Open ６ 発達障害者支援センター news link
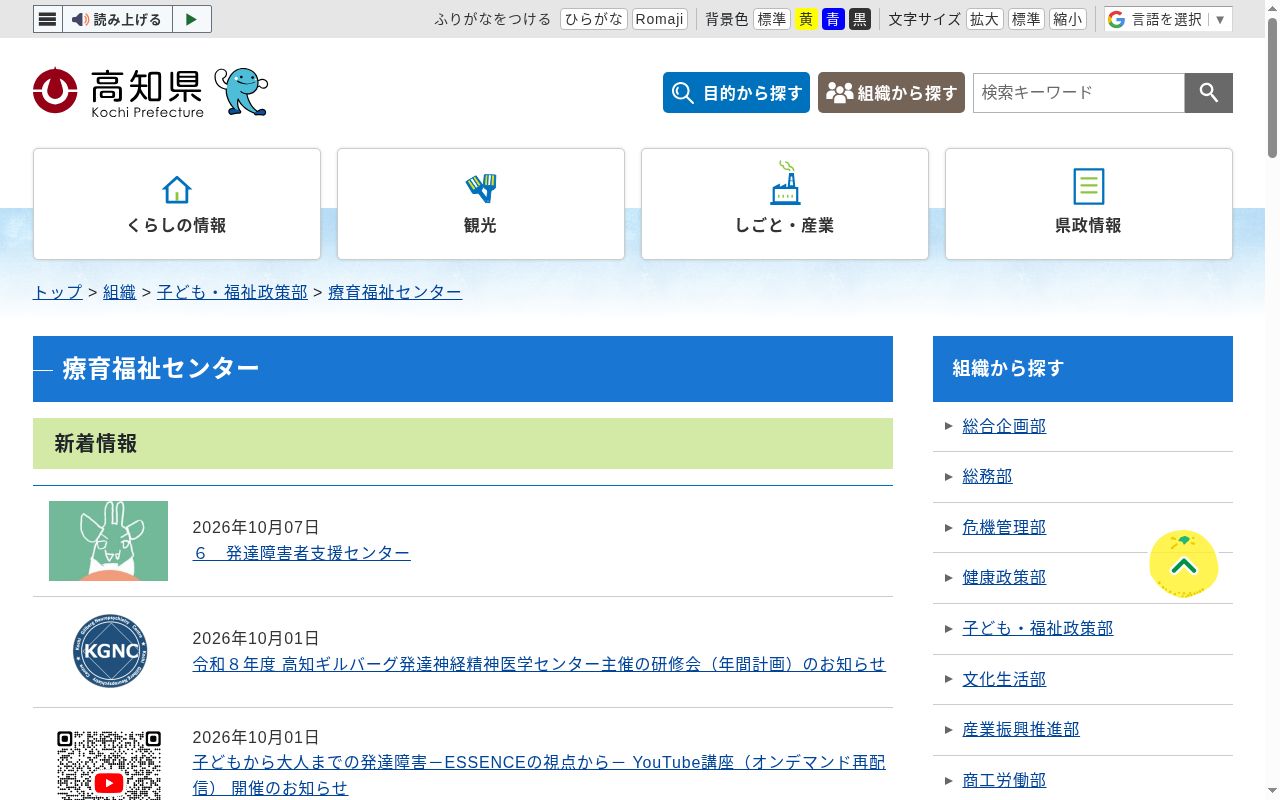Screen dimensions: 1280x800 click(x=301, y=553)
